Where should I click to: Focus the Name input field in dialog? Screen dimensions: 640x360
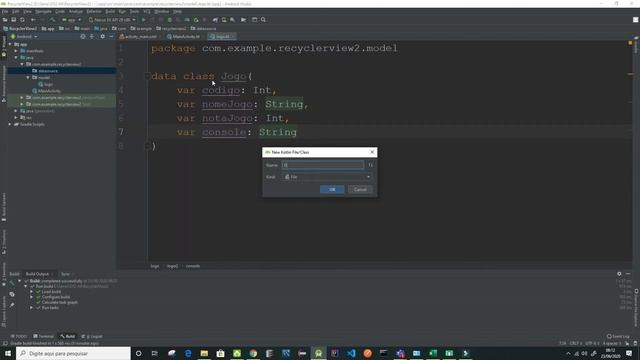click(322, 165)
